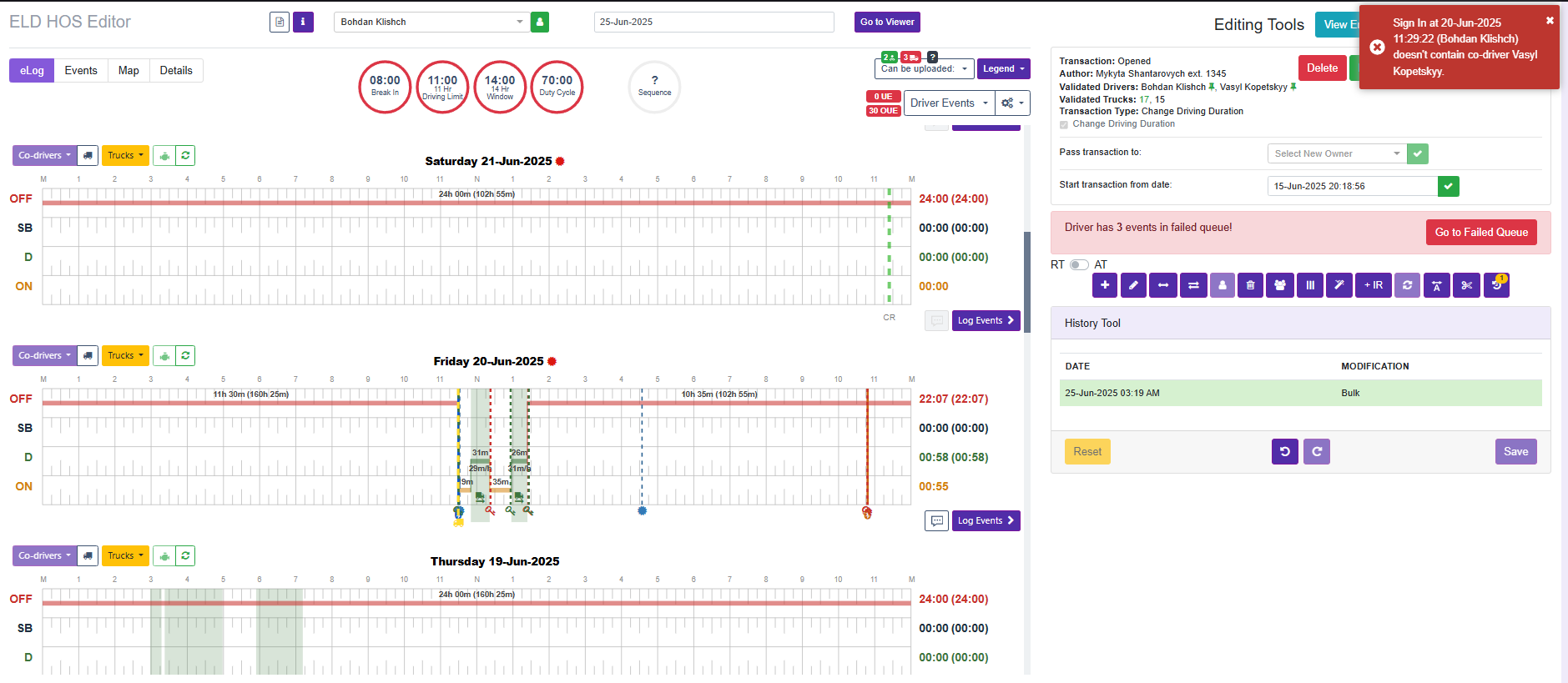Open Trucks dropdown for Saturday 21-Jun
Screen dimensions: 1568x683
(x=125, y=155)
